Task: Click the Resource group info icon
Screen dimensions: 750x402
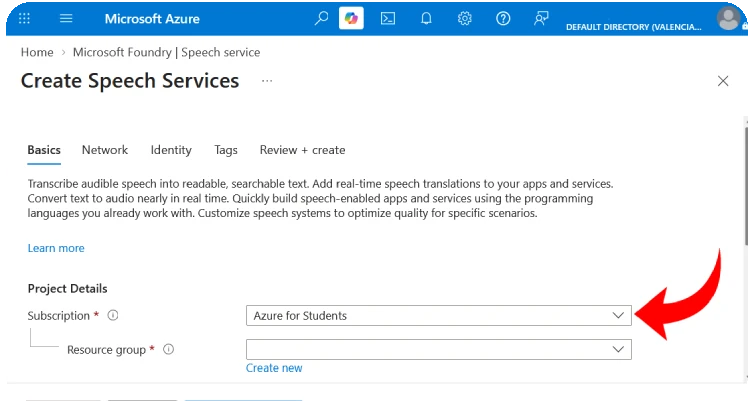Action: coord(168,349)
